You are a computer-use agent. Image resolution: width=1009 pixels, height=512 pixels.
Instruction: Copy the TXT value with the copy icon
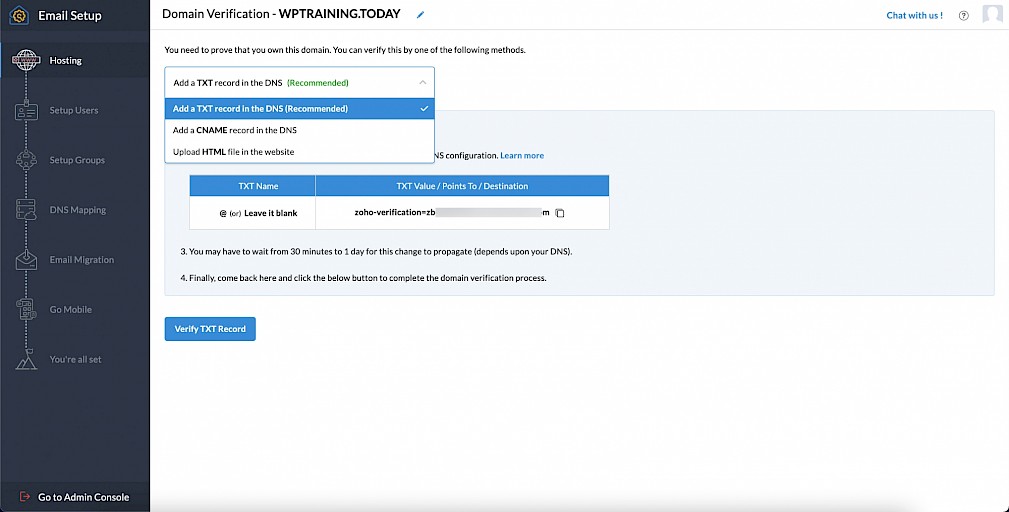click(x=560, y=213)
